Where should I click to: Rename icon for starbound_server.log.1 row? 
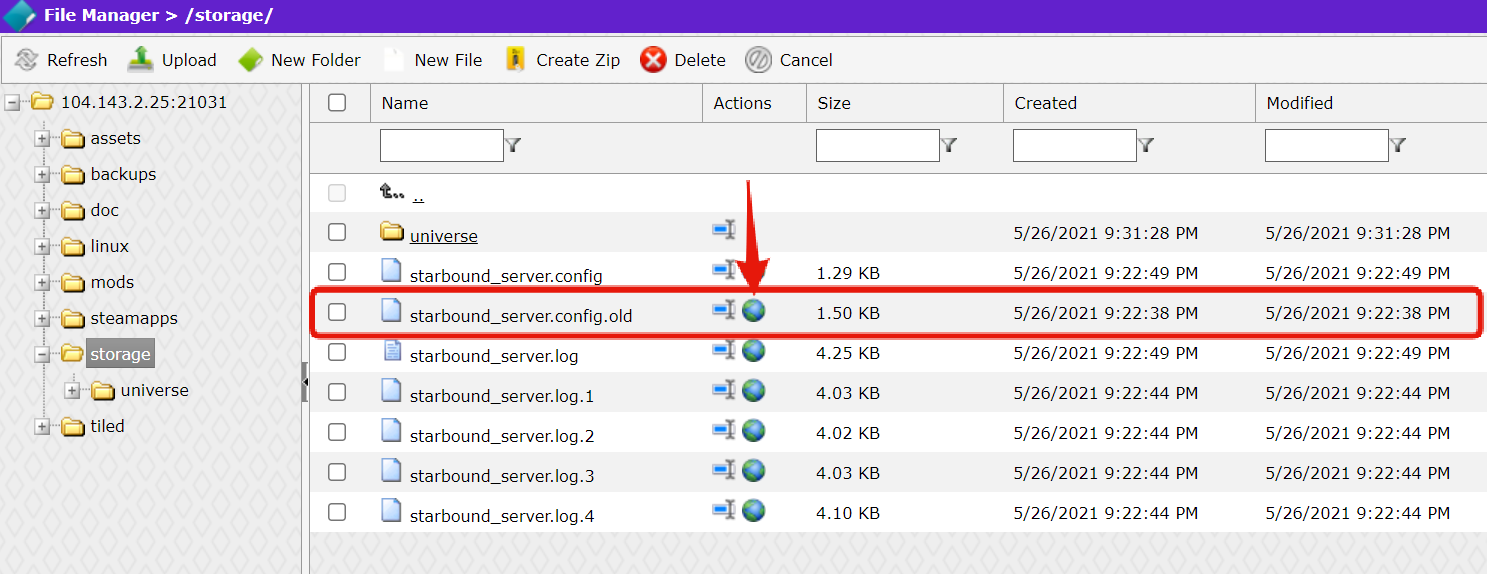[x=723, y=390]
